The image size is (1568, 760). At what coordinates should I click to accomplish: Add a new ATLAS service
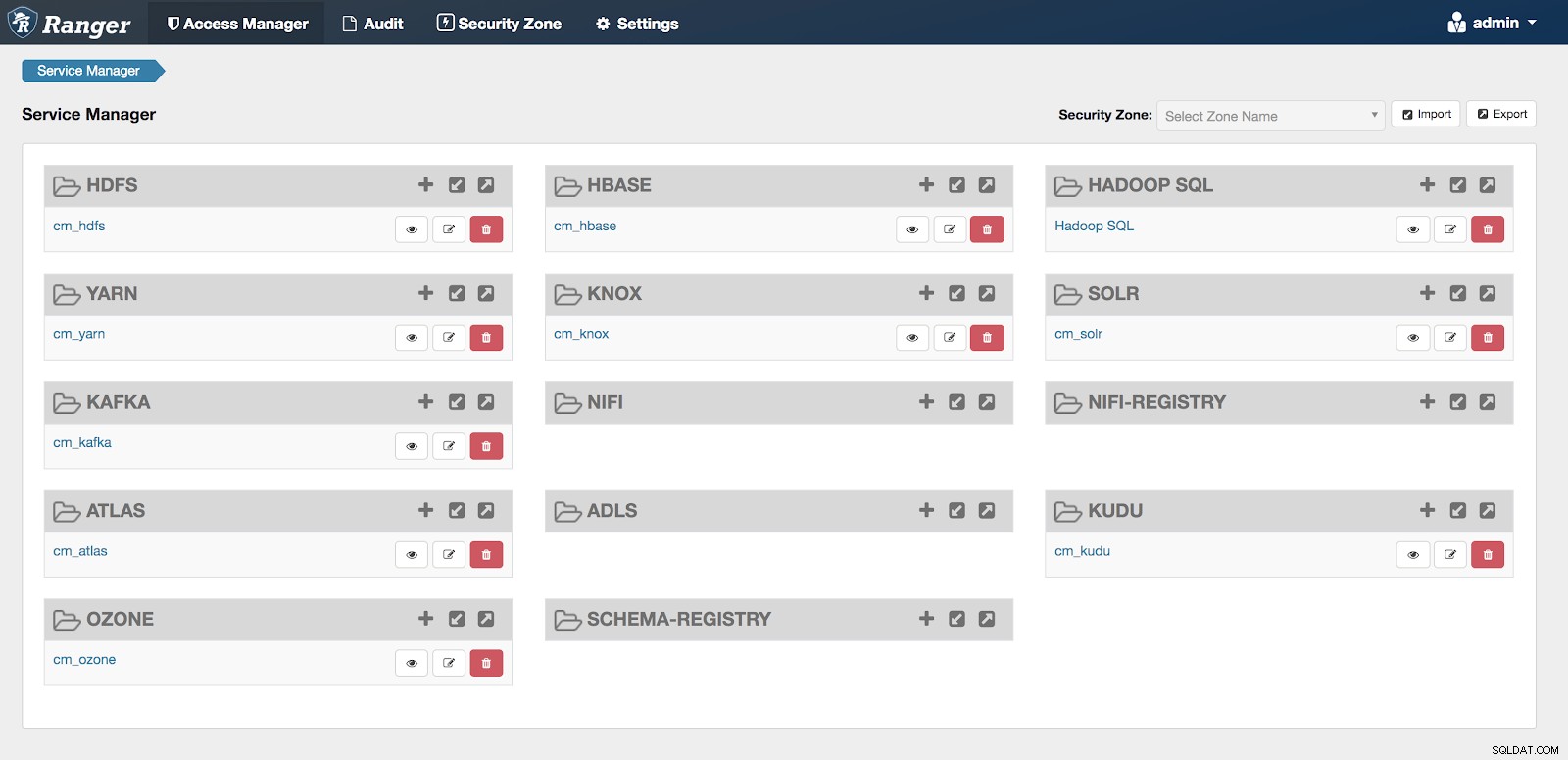tap(425, 510)
